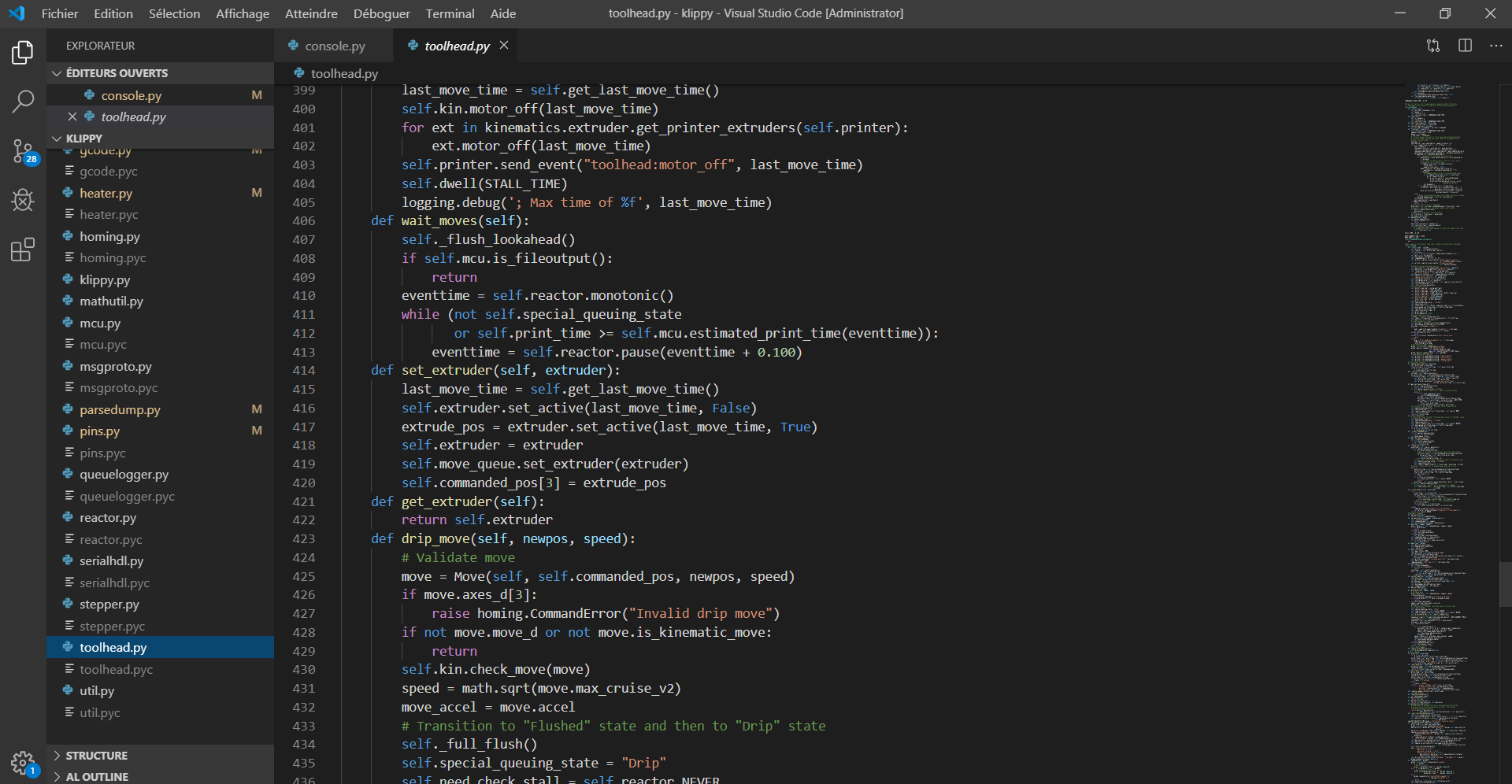Place cursor on 'def drip_move' definition line
This screenshot has height=784, width=1512.
[503, 539]
